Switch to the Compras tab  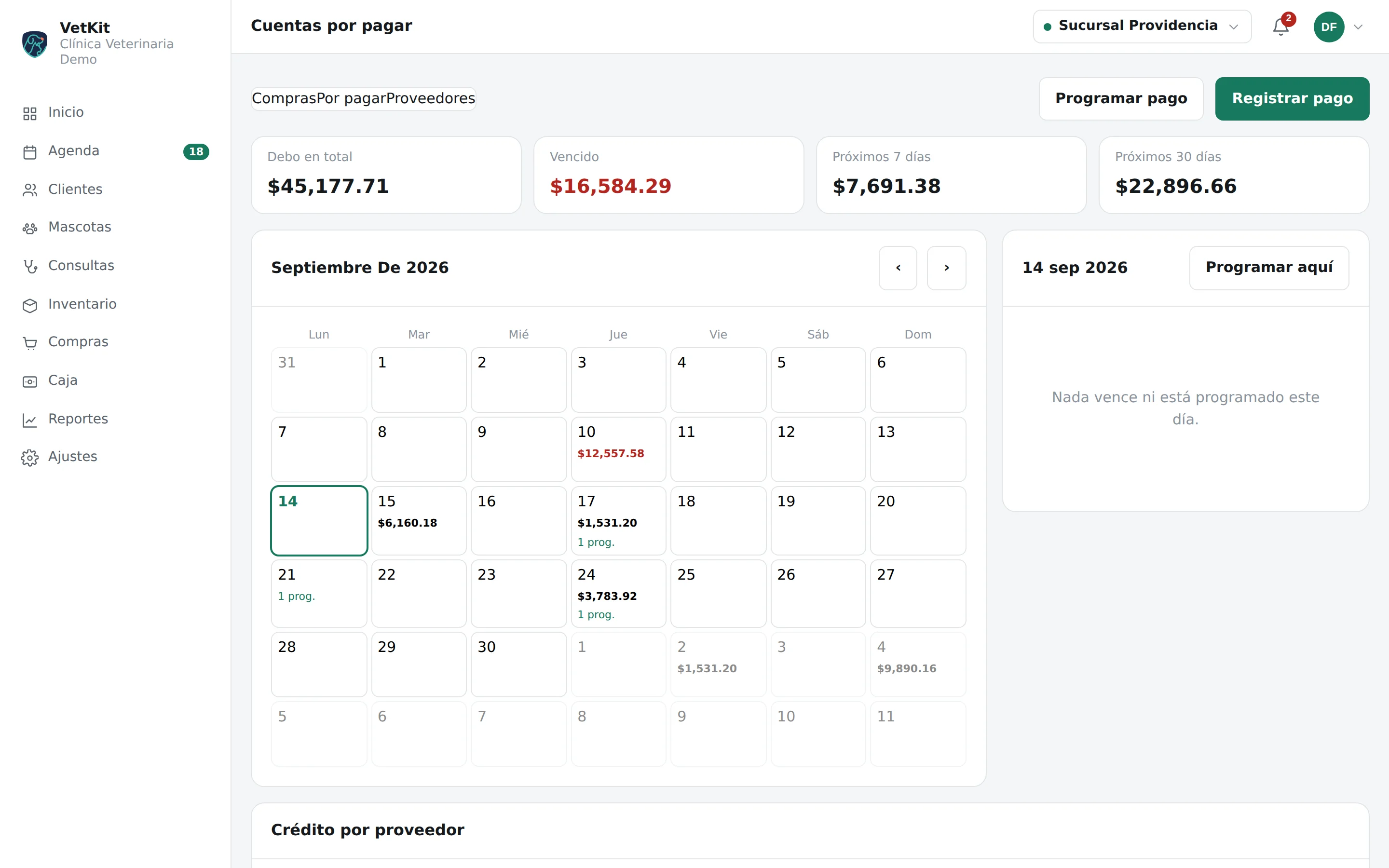click(x=284, y=99)
